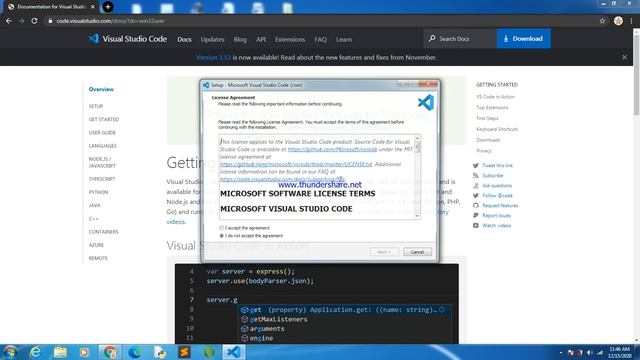
Task: Click the scroll-up arrow of license text box
Action: coord(417,138)
